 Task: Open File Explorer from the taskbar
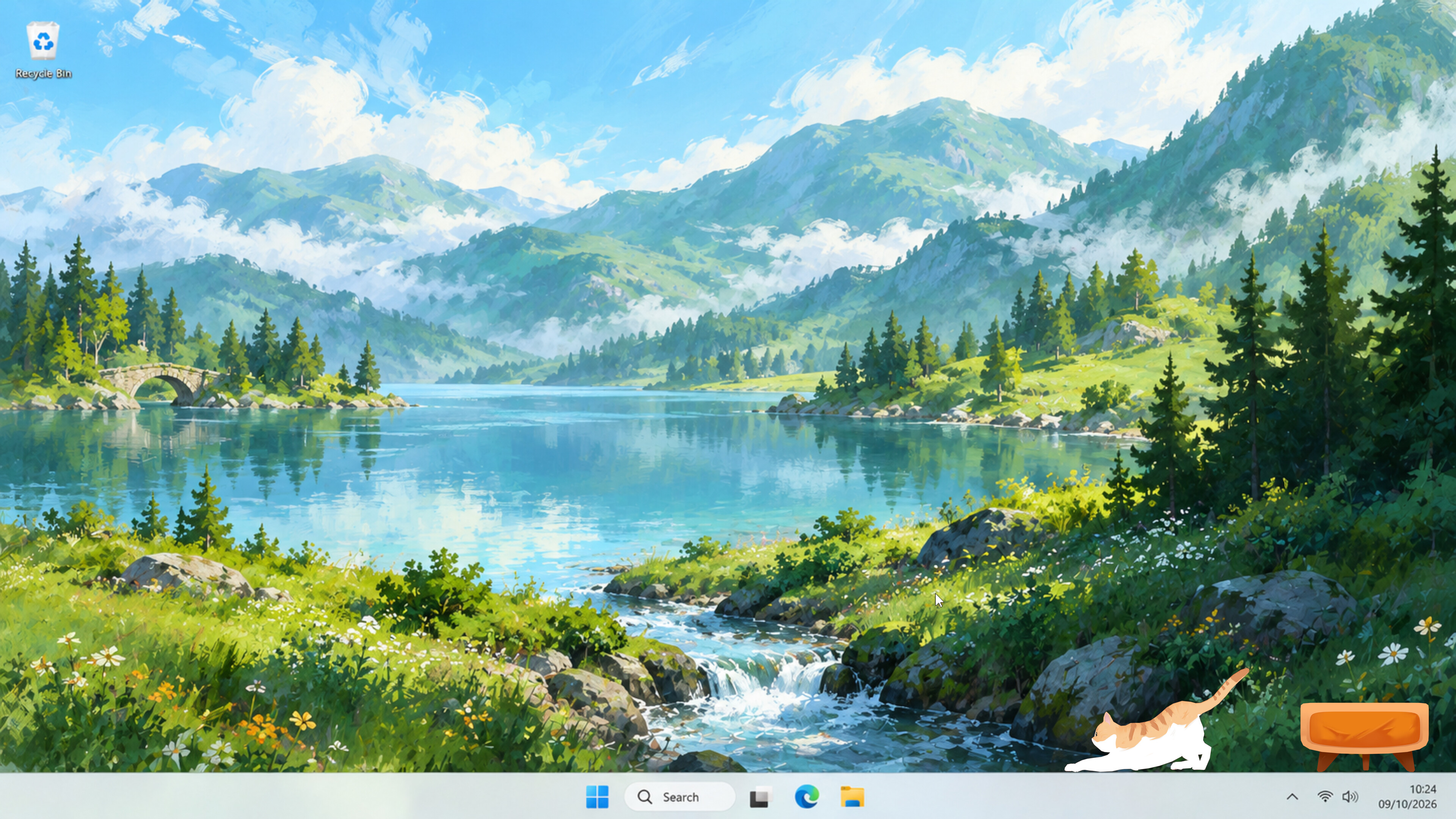coord(852,797)
